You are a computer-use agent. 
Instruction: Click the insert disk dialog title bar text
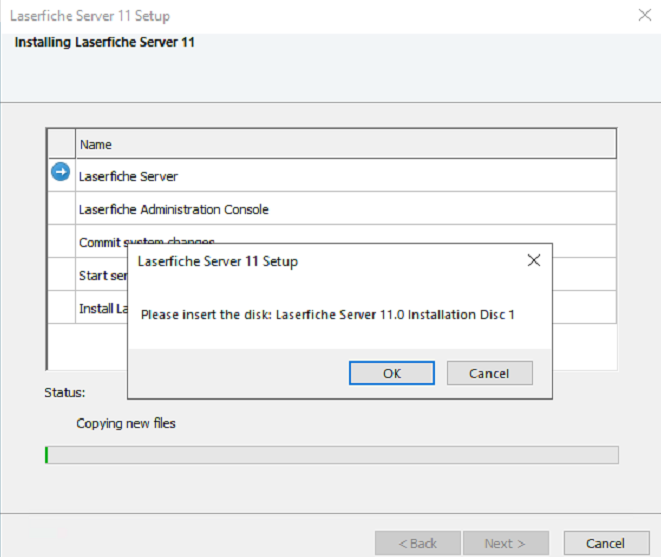click(218, 261)
